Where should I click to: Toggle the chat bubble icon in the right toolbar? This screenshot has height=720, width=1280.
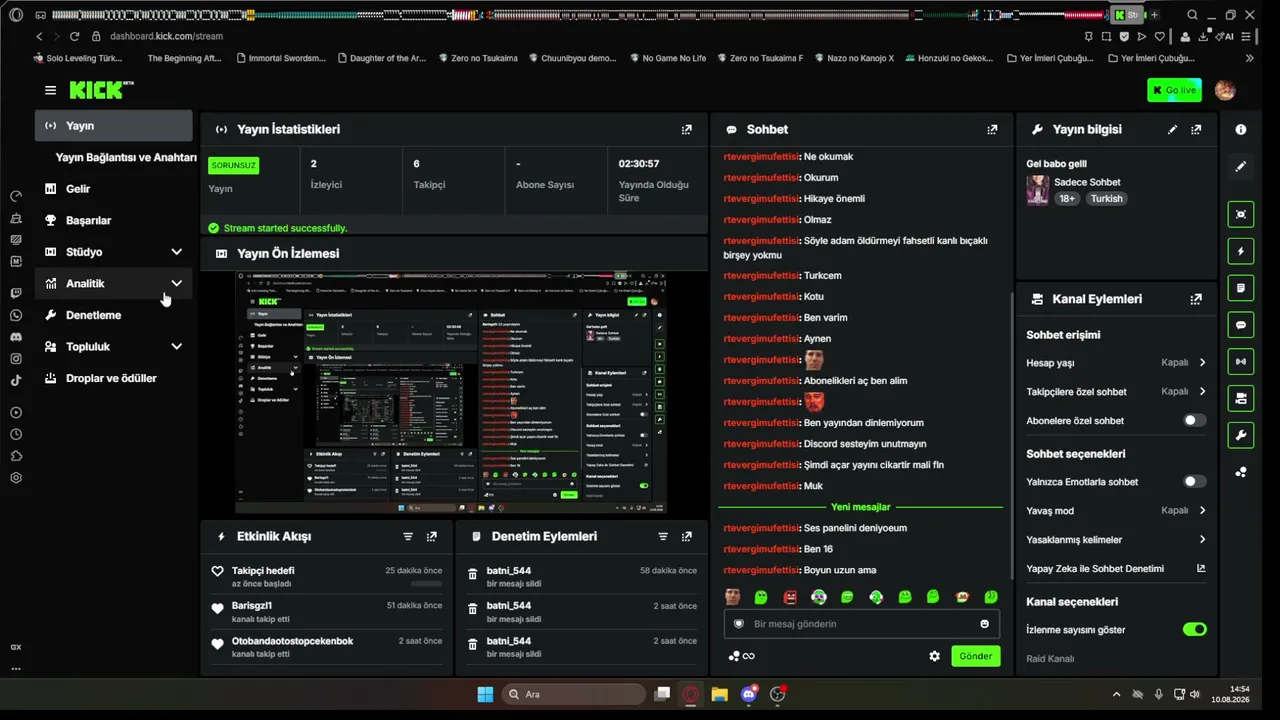1241,325
